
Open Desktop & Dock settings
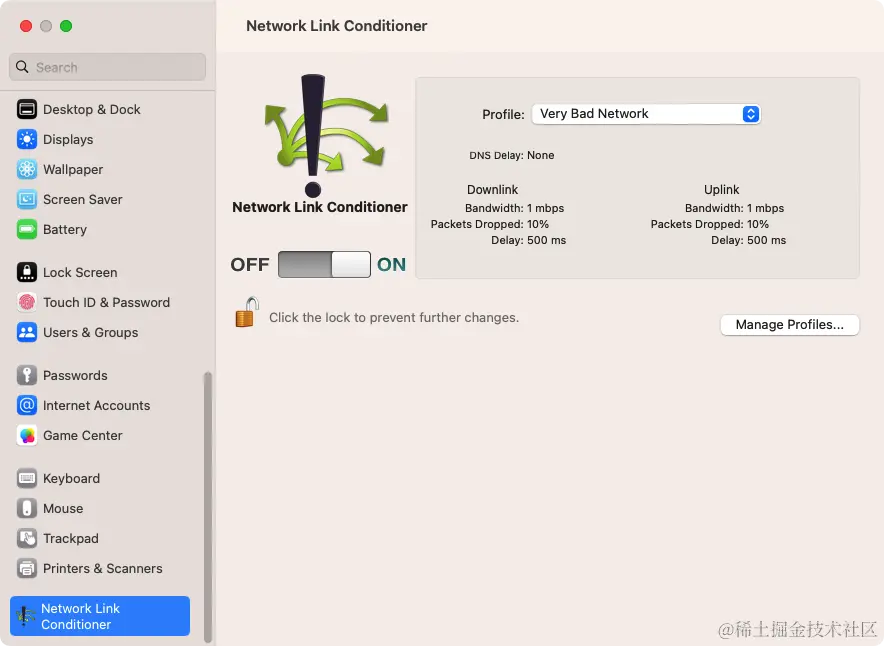tap(100, 109)
